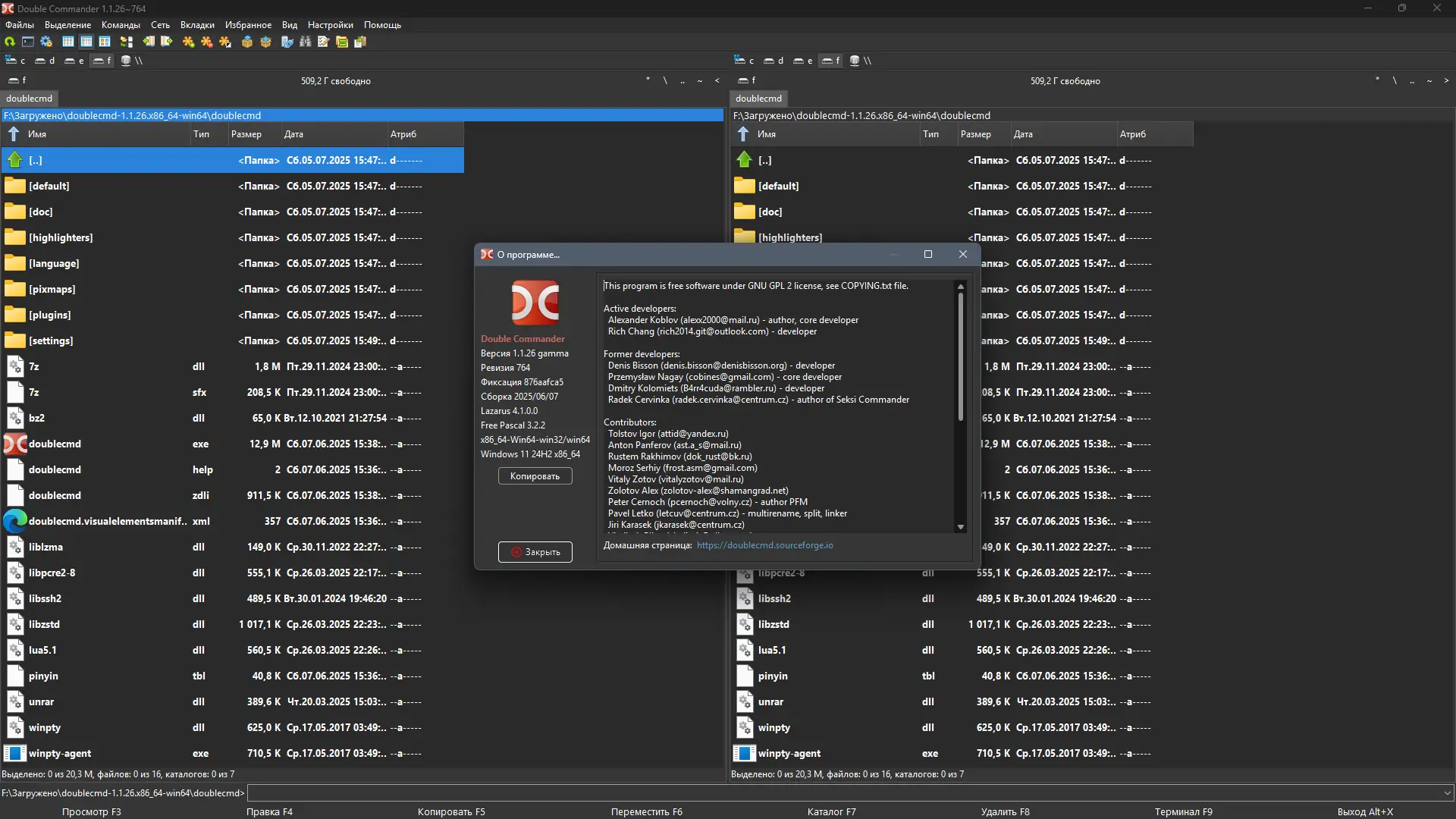Open the Команды menu

121,25
